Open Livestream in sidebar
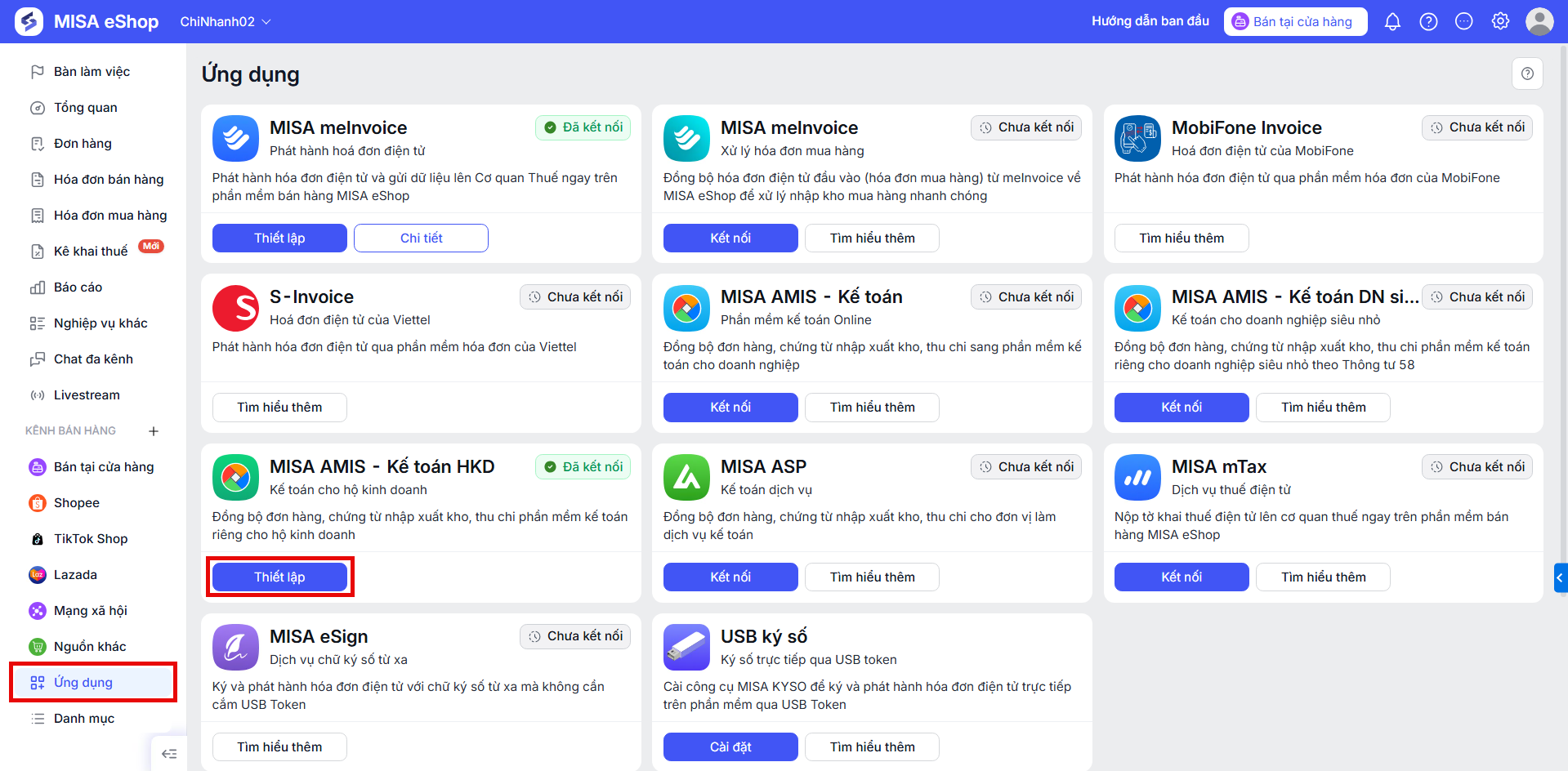Viewport: 1568px width, 771px height. point(93,395)
